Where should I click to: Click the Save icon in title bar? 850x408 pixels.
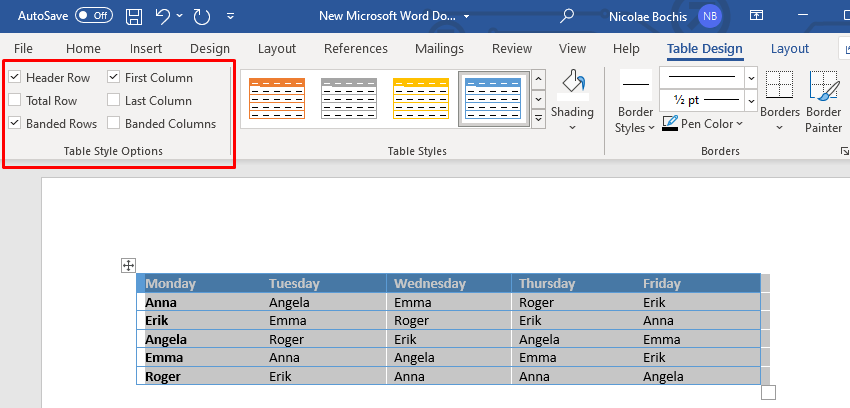point(134,16)
